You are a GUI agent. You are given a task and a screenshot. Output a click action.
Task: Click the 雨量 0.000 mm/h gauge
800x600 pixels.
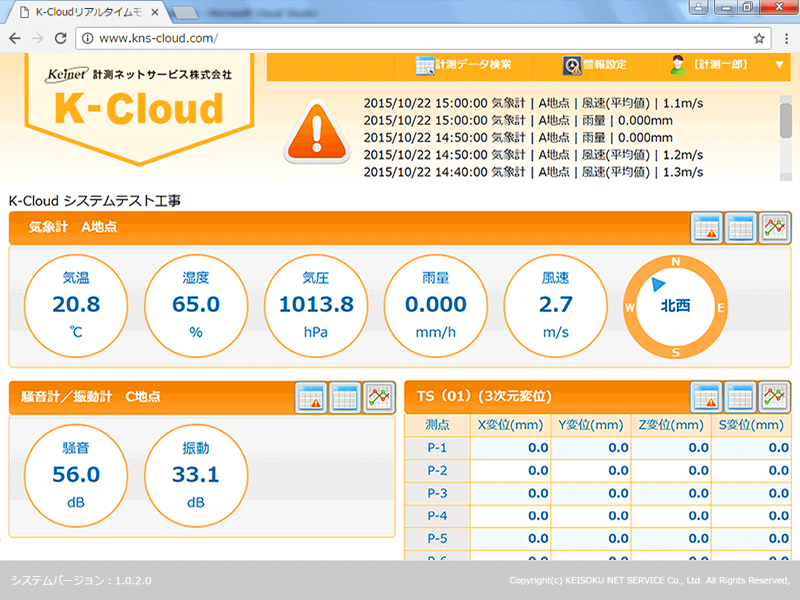[436, 306]
